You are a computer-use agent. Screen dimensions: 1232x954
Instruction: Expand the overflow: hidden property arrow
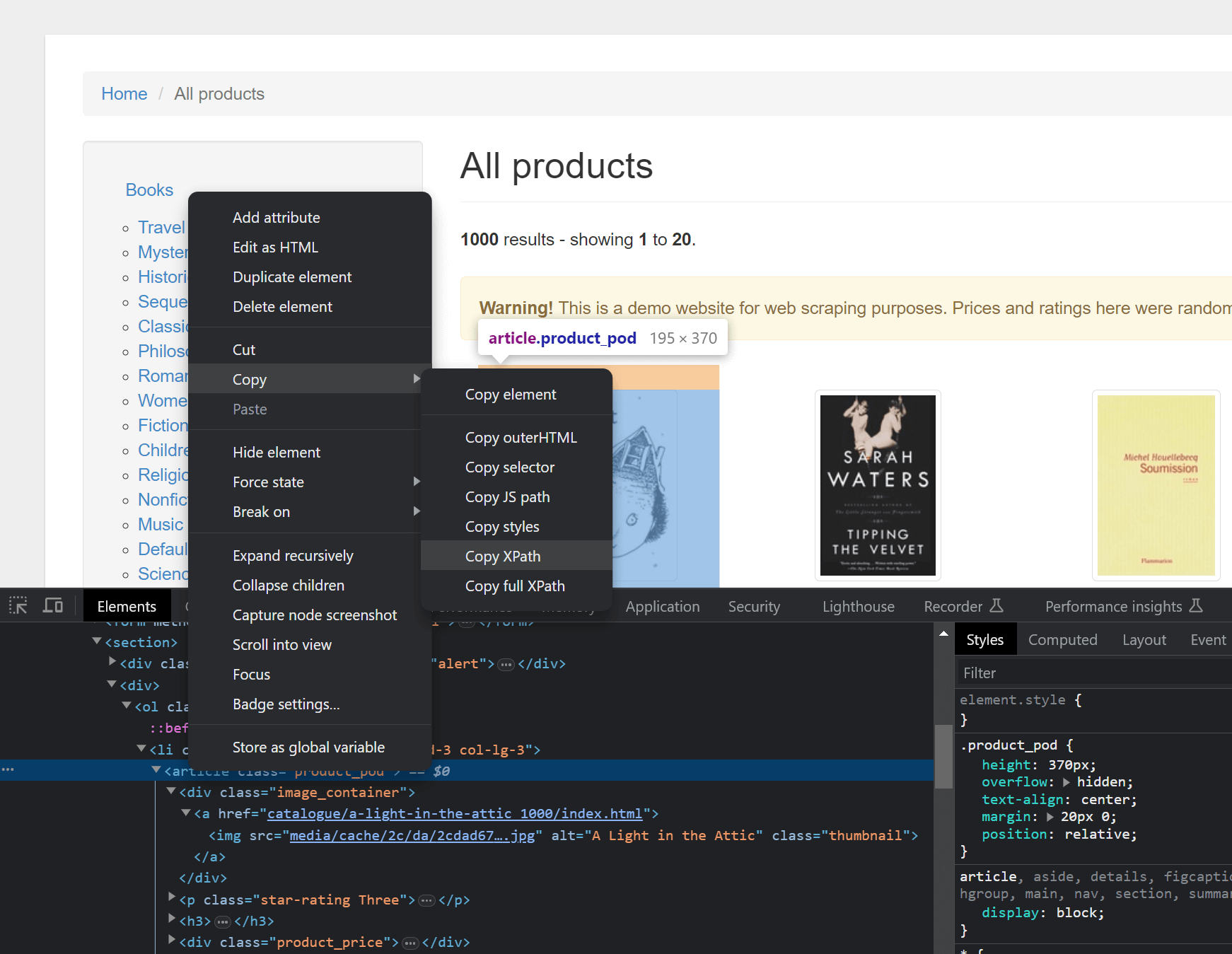(x=1067, y=782)
